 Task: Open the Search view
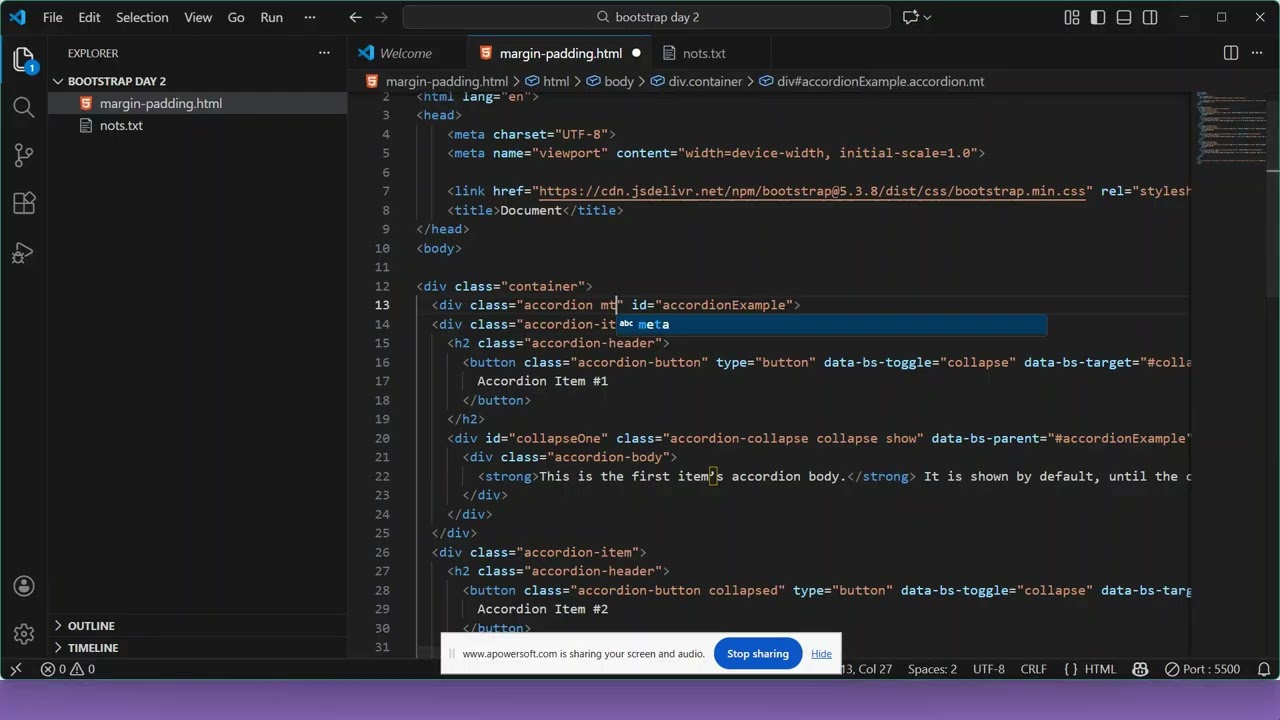tap(24, 107)
